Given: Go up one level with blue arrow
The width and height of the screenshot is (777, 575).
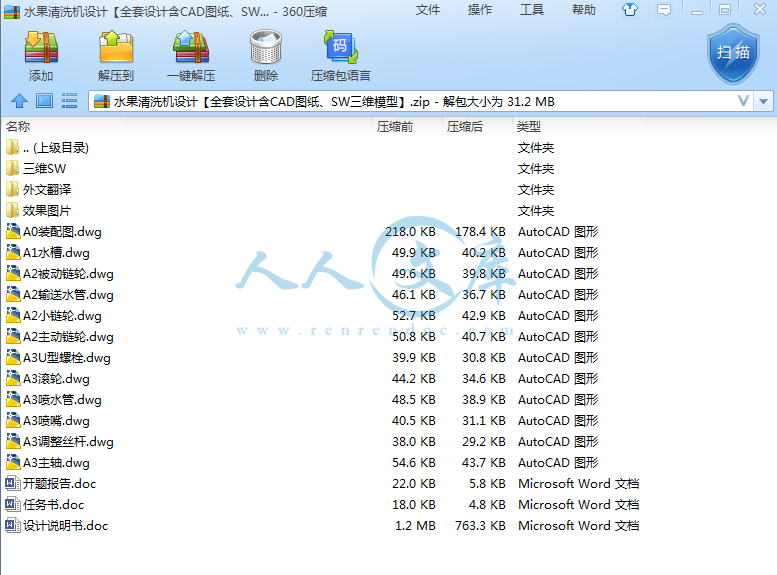Looking at the screenshot, I should pos(19,101).
